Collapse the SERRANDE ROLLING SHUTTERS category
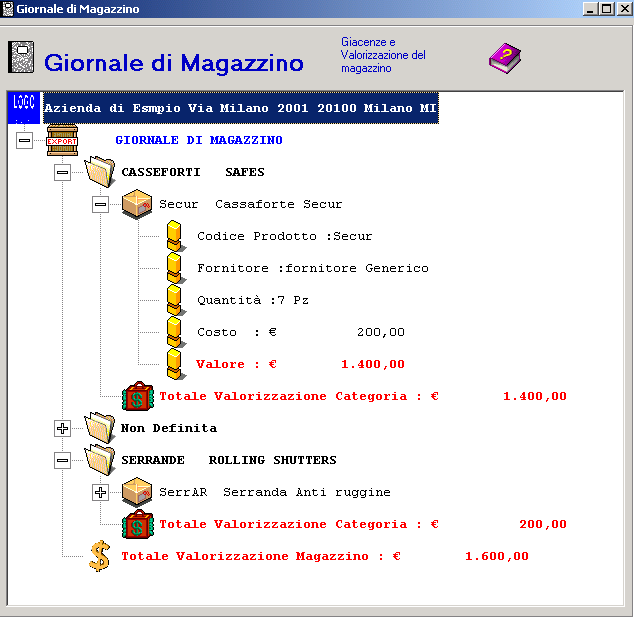 [x=62, y=460]
